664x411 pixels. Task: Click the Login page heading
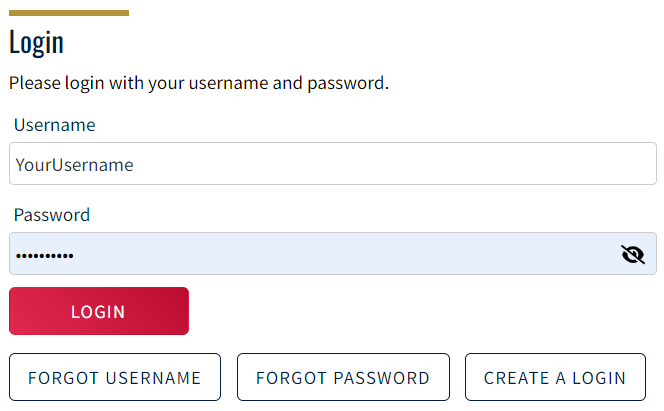click(36, 43)
